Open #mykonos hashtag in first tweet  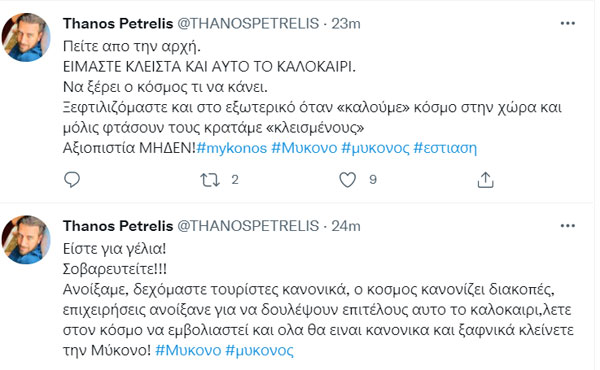point(232,148)
